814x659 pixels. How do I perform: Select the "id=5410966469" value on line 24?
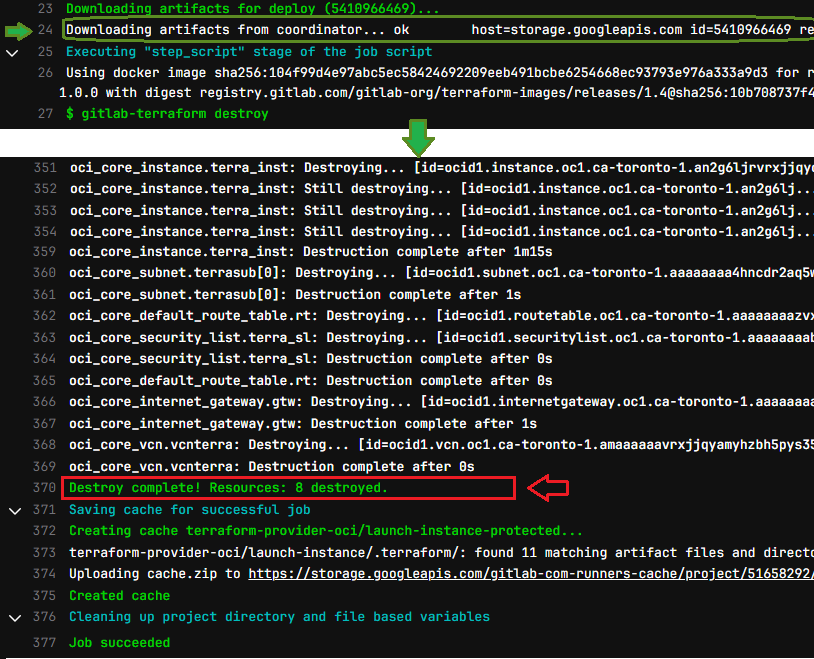coord(741,30)
